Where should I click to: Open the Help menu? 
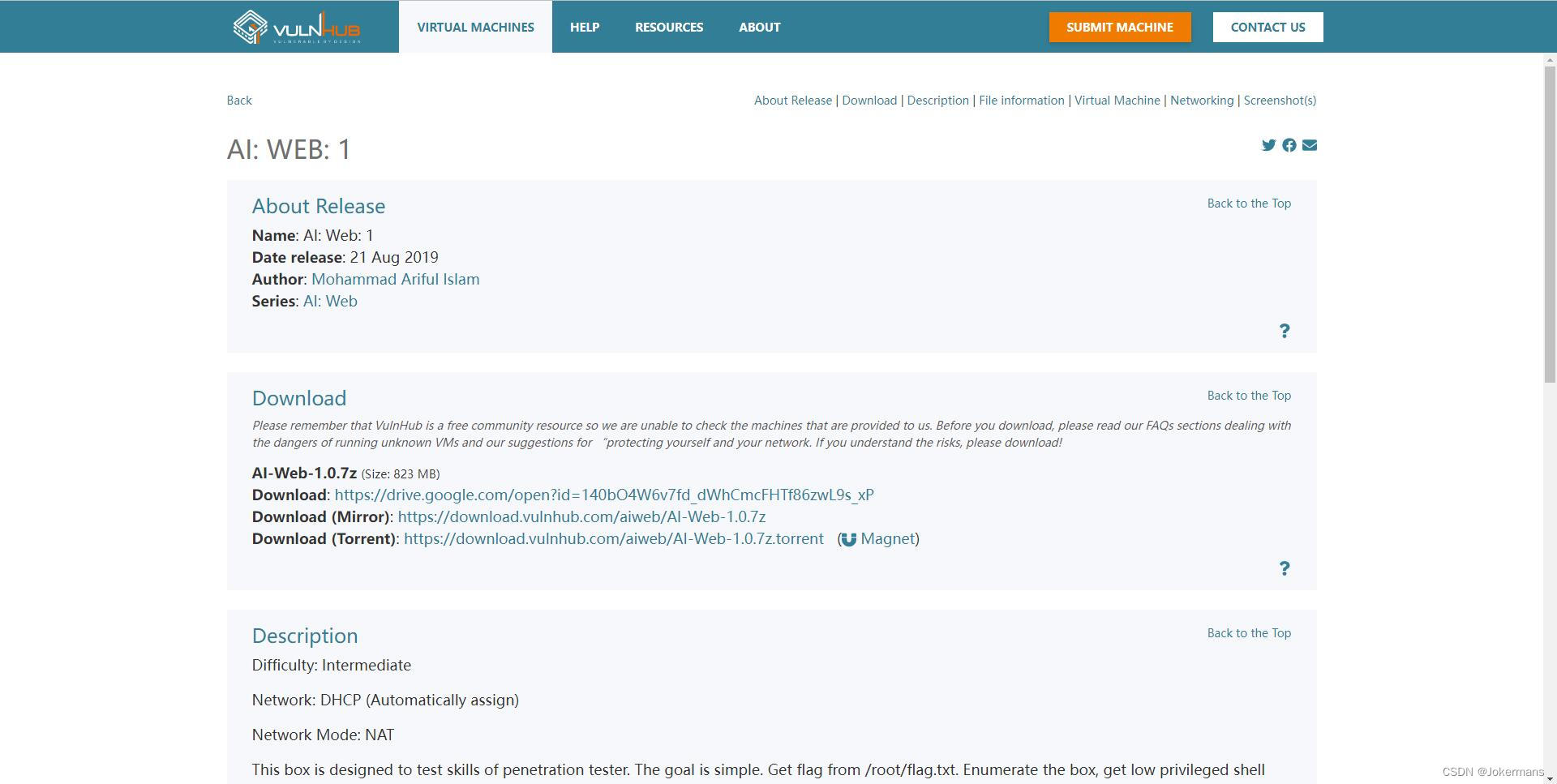[x=585, y=27]
